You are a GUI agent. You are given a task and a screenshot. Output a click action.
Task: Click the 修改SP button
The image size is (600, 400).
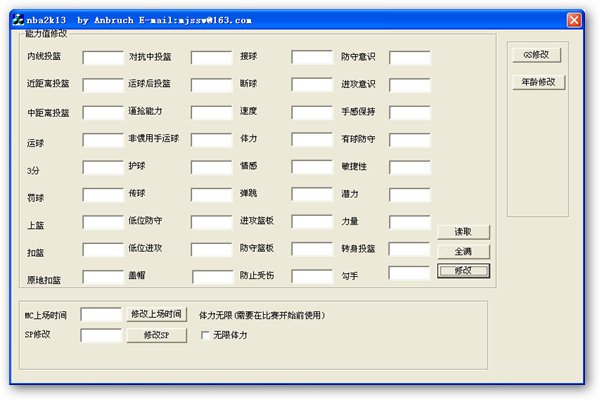pos(157,335)
